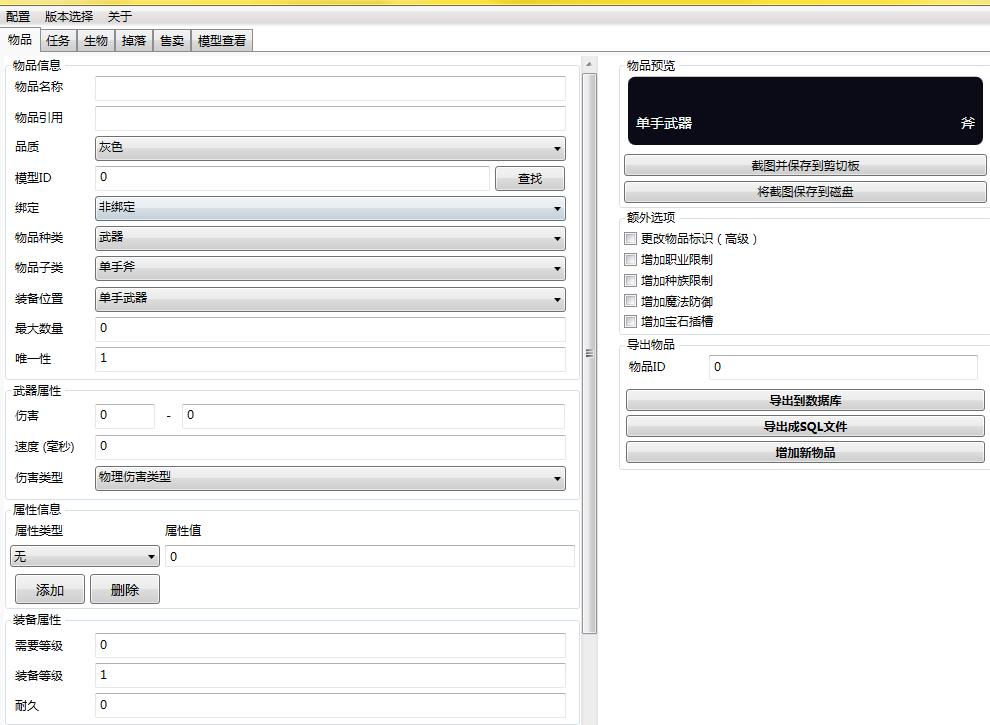
Task: Click the 模型ID input field
Action: point(292,178)
